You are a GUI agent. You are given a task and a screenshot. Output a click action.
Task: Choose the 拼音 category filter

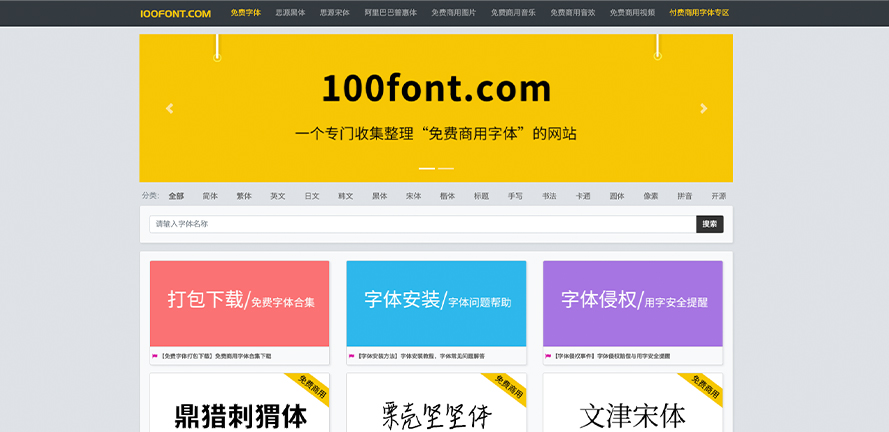(x=685, y=196)
